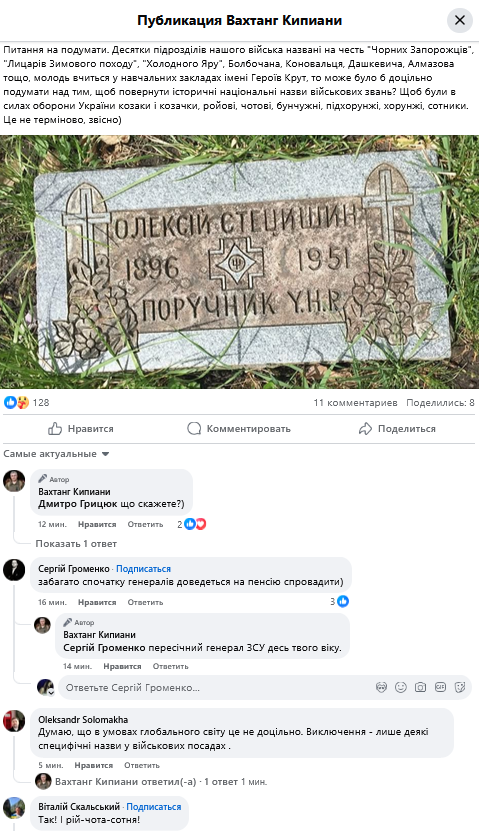Image resolution: width=479 pixels, height=831 pixels.
Task: Open the avatar sticker icon in reply box
Action: [x=381, y=687]
